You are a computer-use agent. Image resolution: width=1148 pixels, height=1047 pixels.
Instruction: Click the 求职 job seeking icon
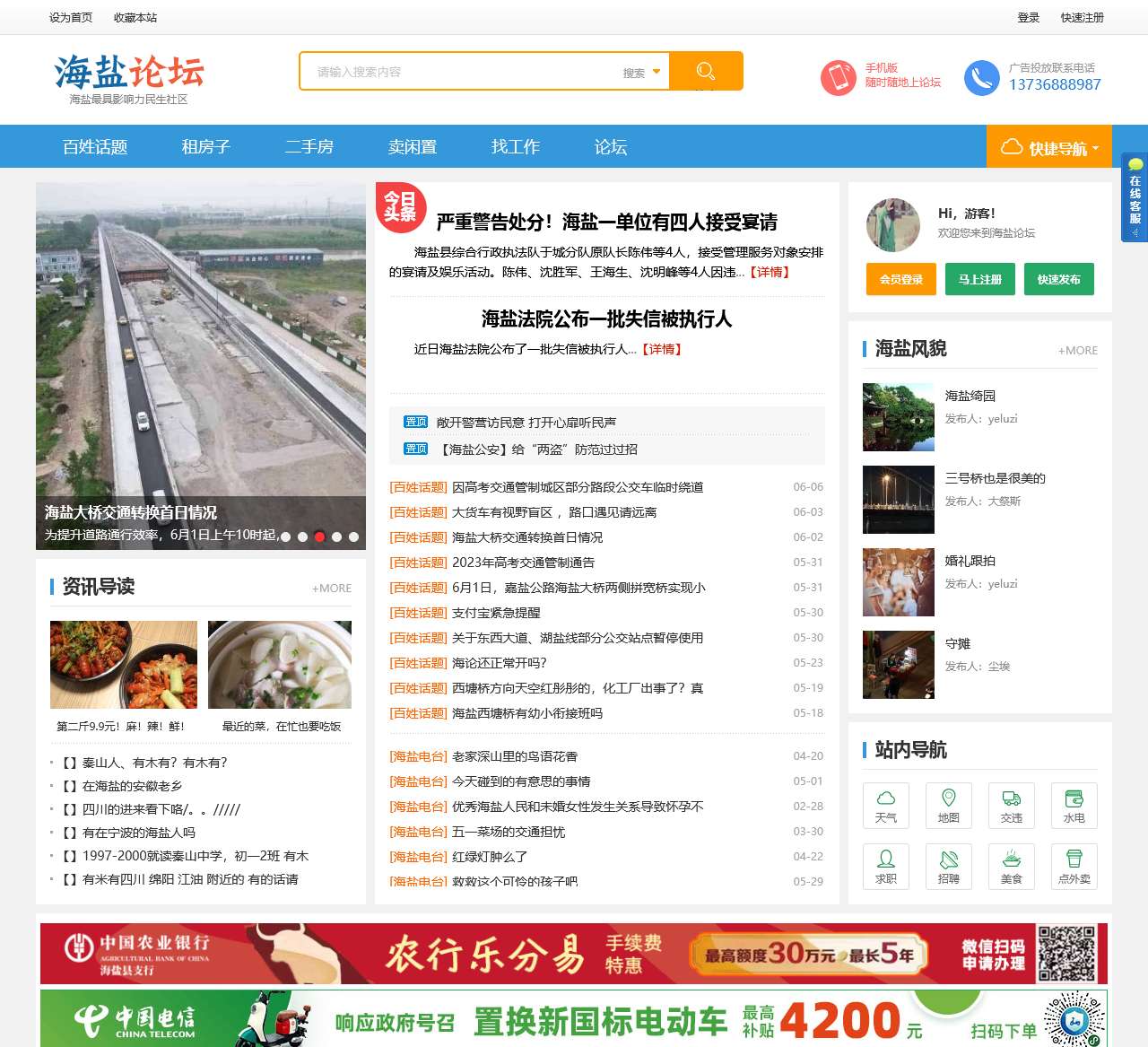click(x=885, y=866)
